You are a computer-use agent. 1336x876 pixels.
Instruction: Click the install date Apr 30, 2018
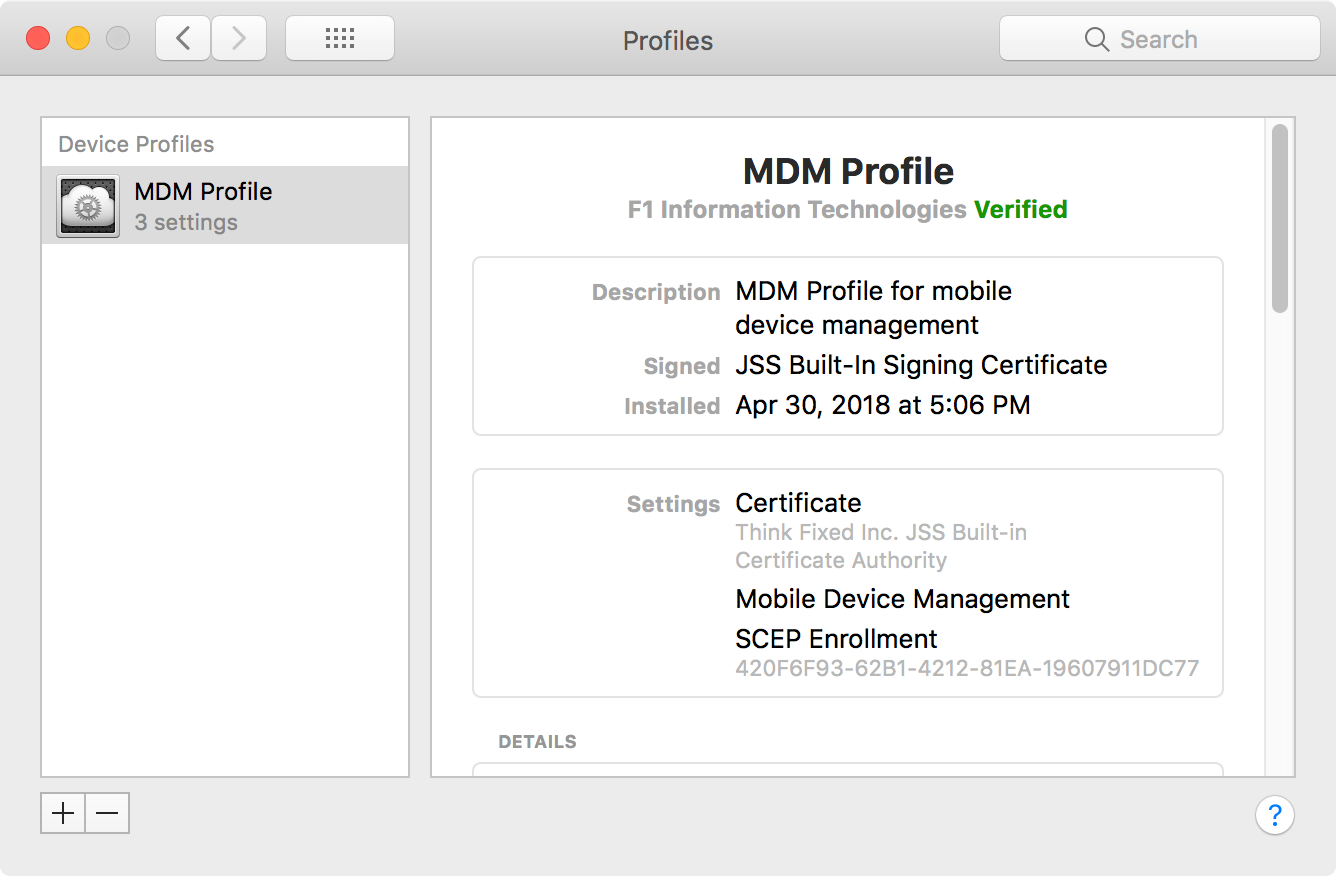883,405
